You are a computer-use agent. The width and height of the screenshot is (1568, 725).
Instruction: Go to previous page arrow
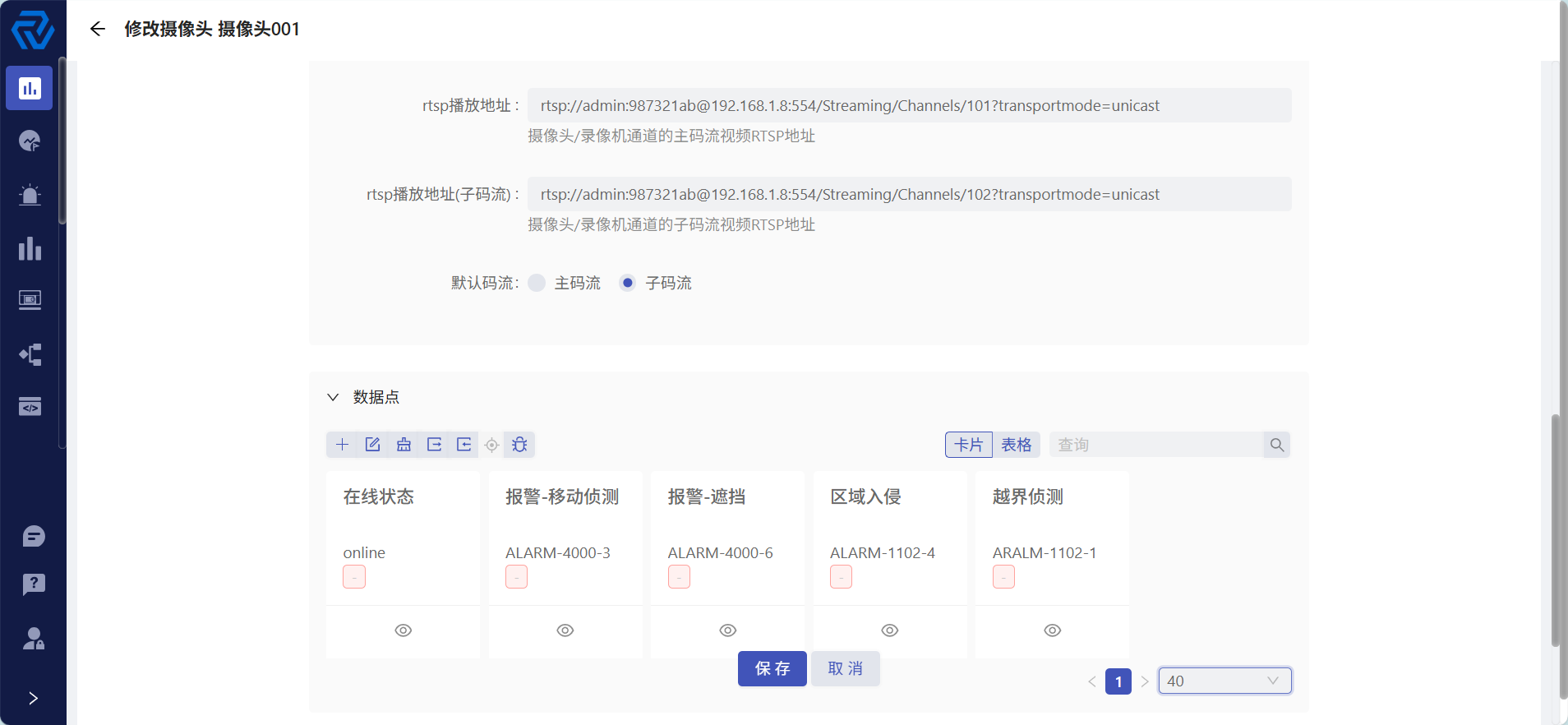coord(1092,681)
